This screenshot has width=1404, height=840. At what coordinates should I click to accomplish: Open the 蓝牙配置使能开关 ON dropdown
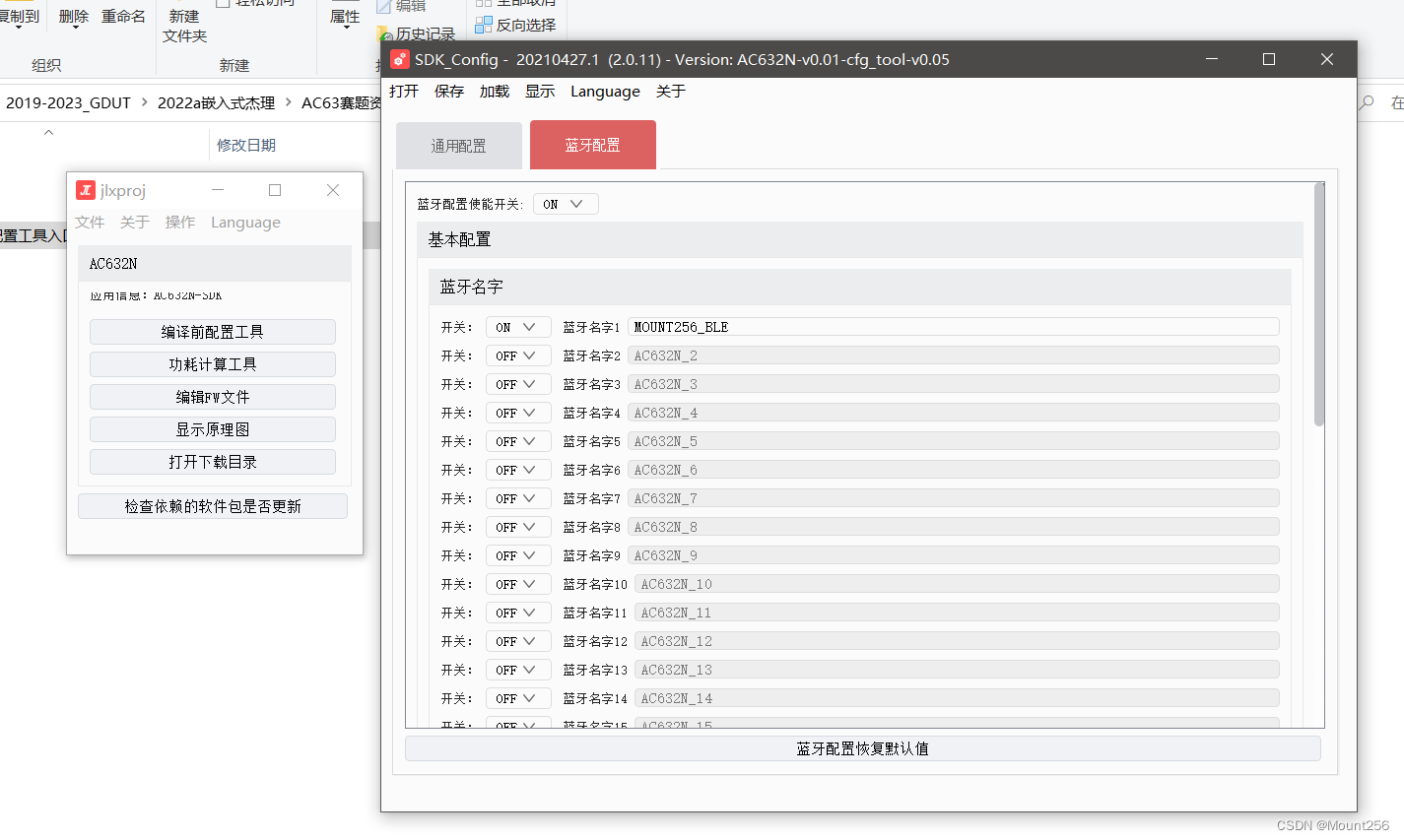coord(566,204)
